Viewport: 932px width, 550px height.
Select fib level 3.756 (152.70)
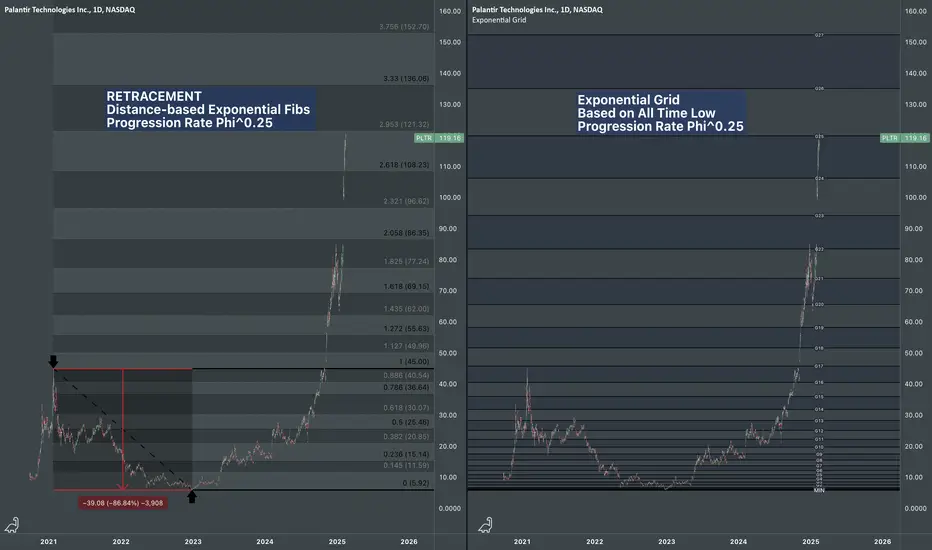[x=404, y=27]
